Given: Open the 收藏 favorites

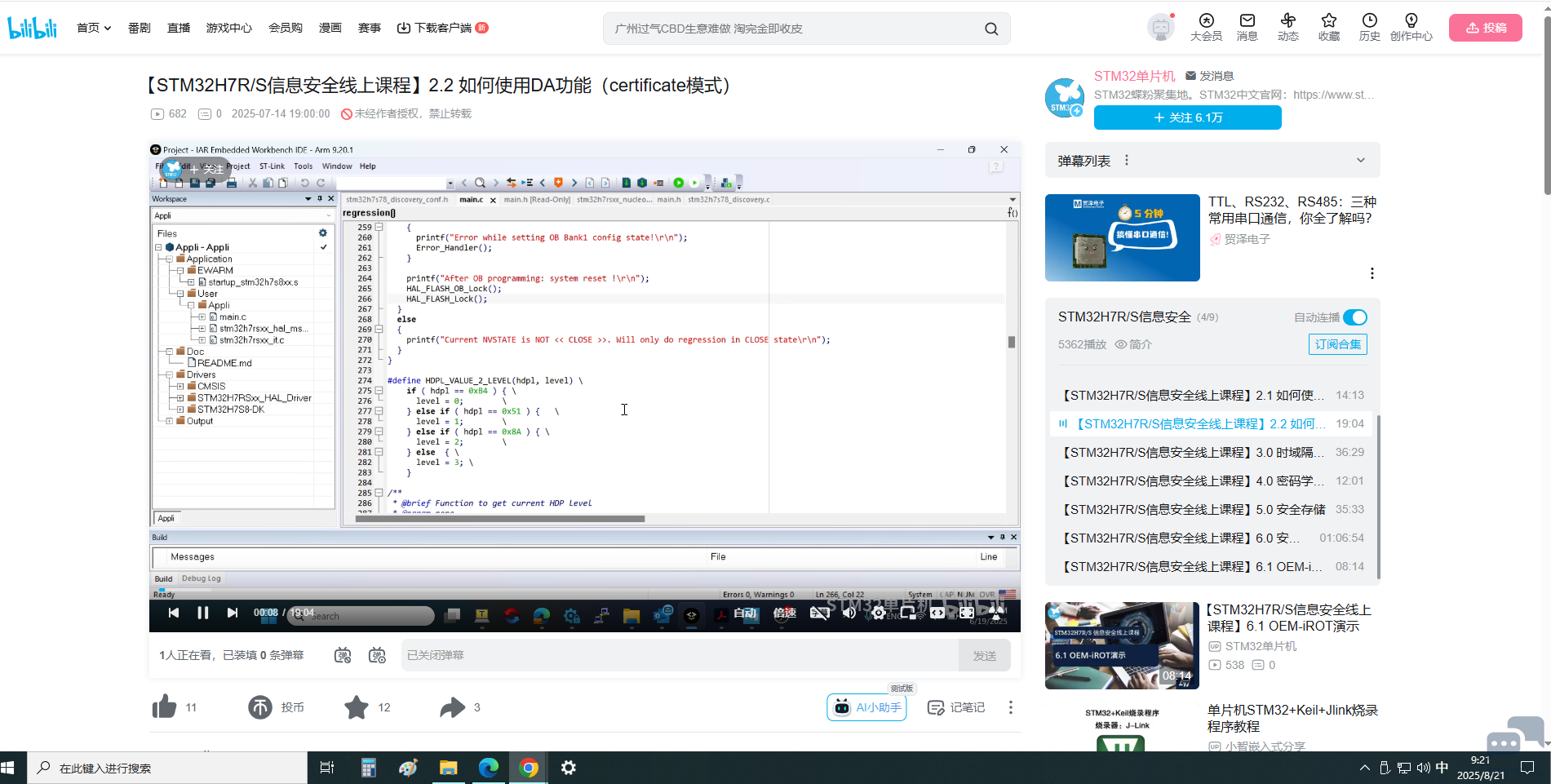Looking at the screenshot, I should [1328, 28].
